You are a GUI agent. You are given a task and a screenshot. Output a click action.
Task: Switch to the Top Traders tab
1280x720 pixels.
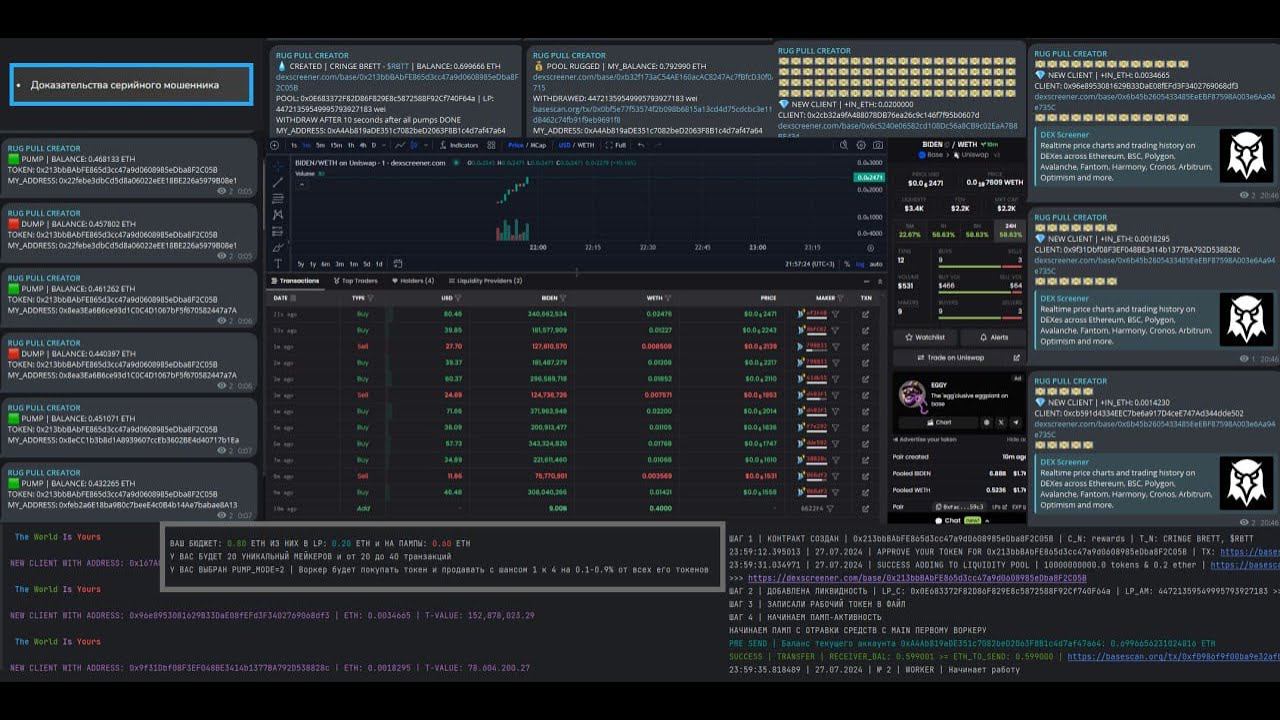tap(356, 281)
